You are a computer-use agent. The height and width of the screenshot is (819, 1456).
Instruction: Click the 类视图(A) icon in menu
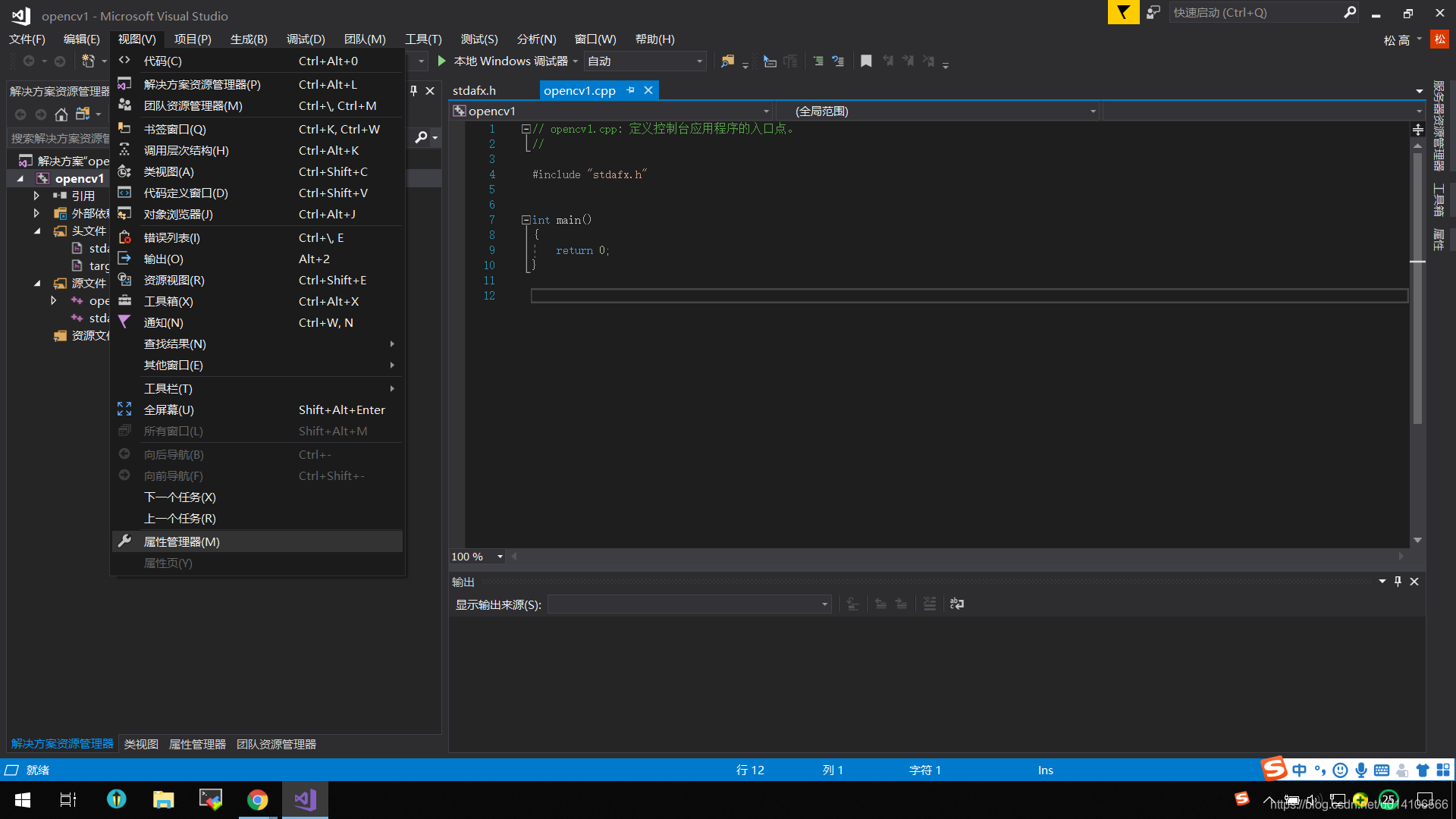[x=124, y=171]
